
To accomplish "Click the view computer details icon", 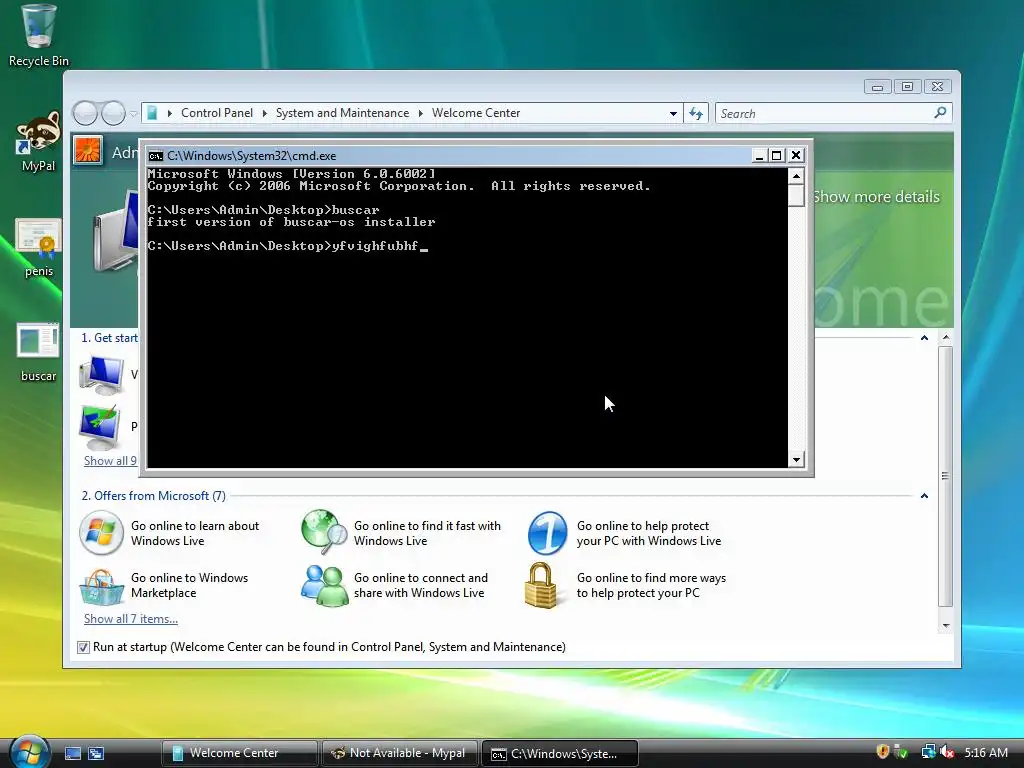I will (101, 374).
